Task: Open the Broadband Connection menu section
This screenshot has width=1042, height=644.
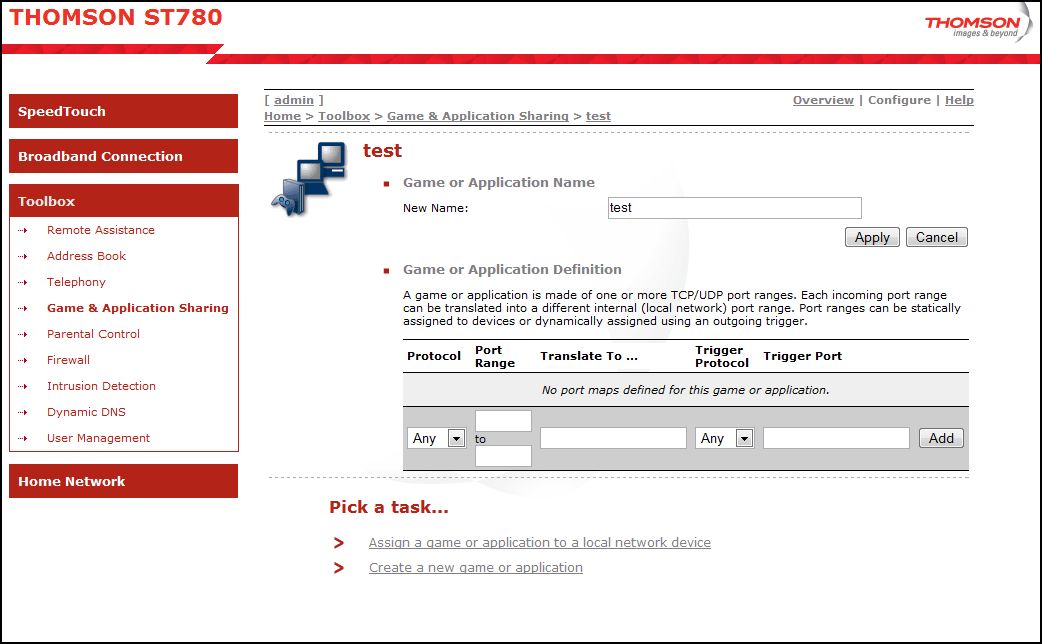Action: pos(124,156)
